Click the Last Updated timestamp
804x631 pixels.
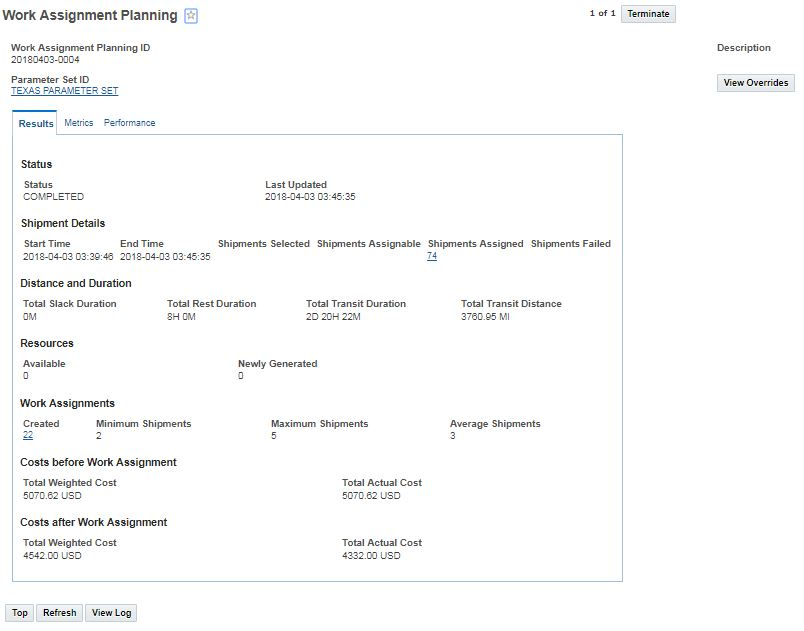pos(310,197)
